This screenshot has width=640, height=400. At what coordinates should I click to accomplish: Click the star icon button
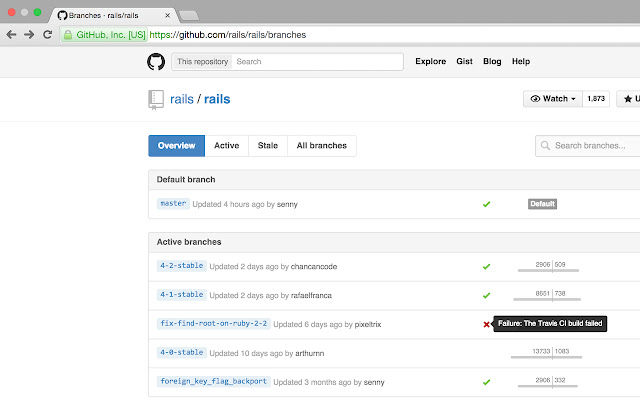tap(628, 99)
